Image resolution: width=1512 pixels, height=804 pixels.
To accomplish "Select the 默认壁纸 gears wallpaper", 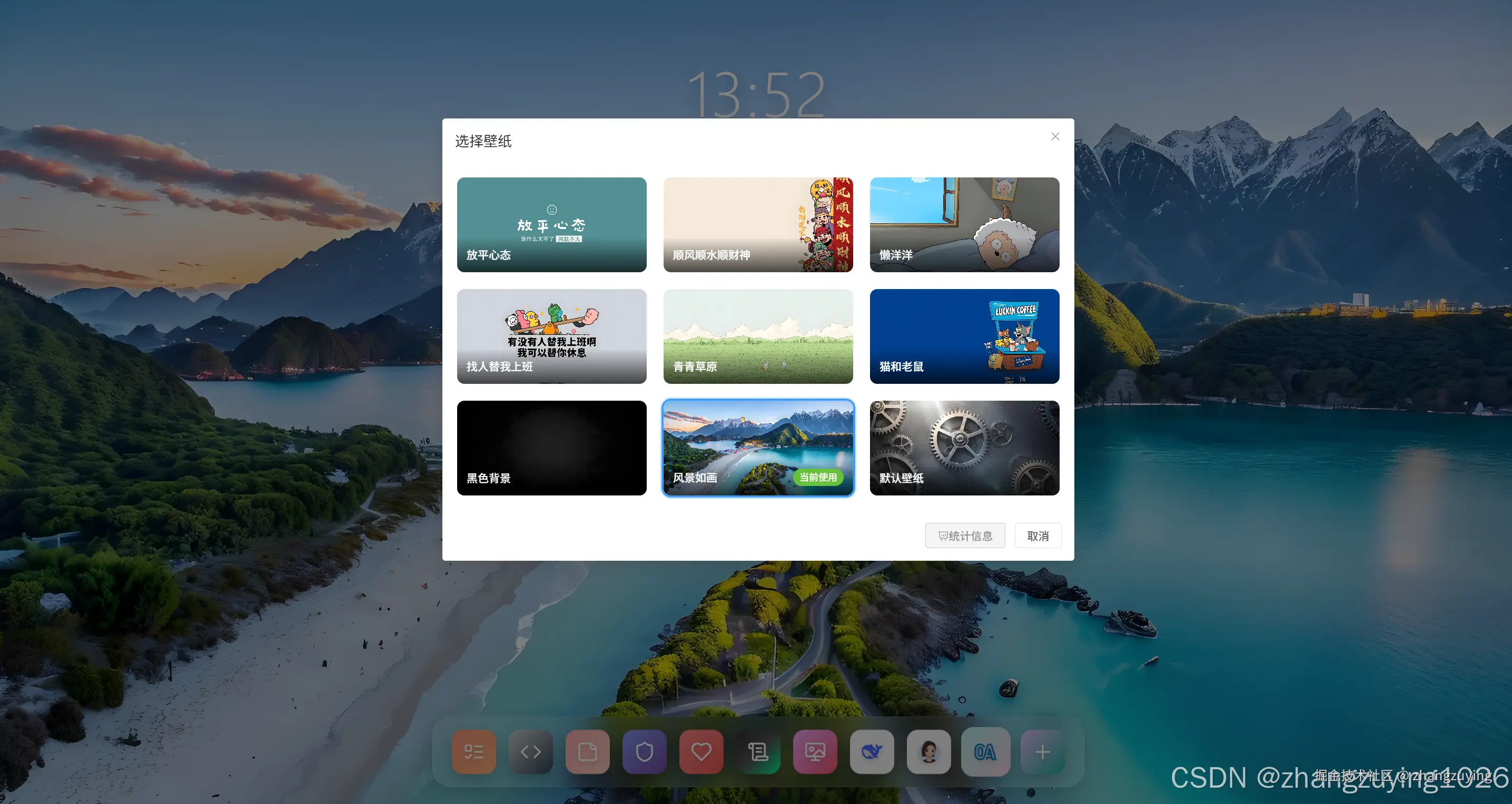I will click(964, 448).
